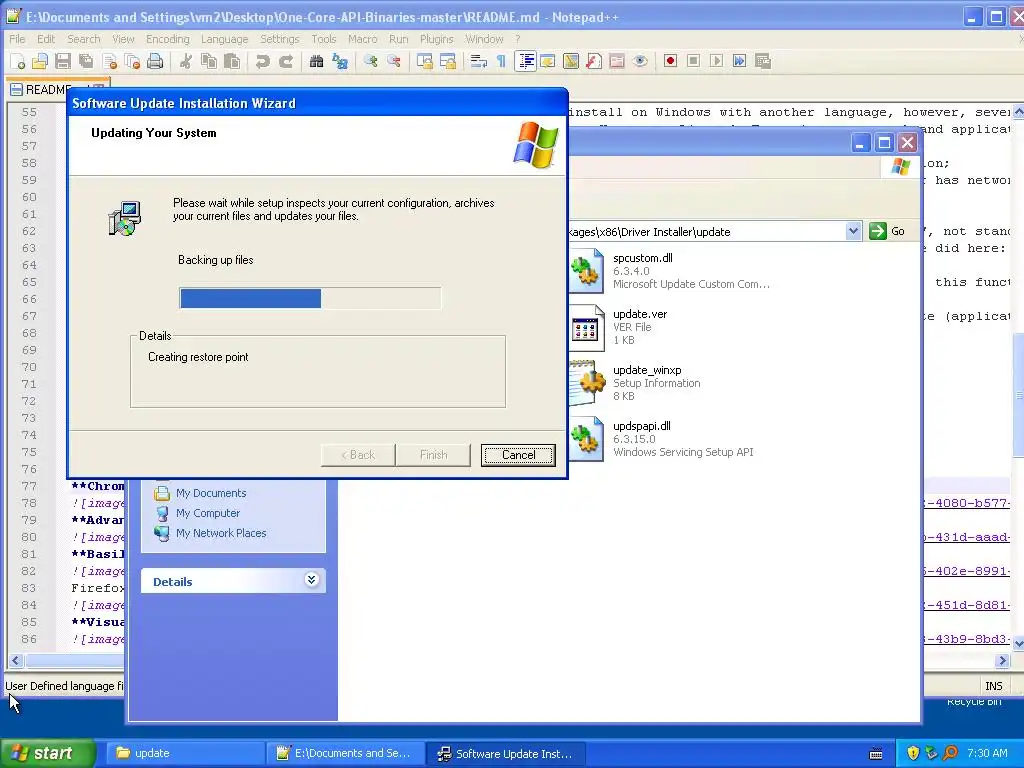The image size is (1024, 768).
Task: Open the Define your language icon
Action: click(547, 61)
